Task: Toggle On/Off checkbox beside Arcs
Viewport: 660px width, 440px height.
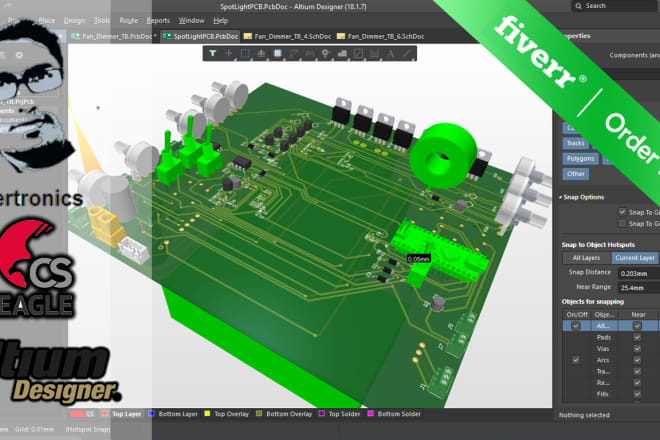Action: click(575, 360)
